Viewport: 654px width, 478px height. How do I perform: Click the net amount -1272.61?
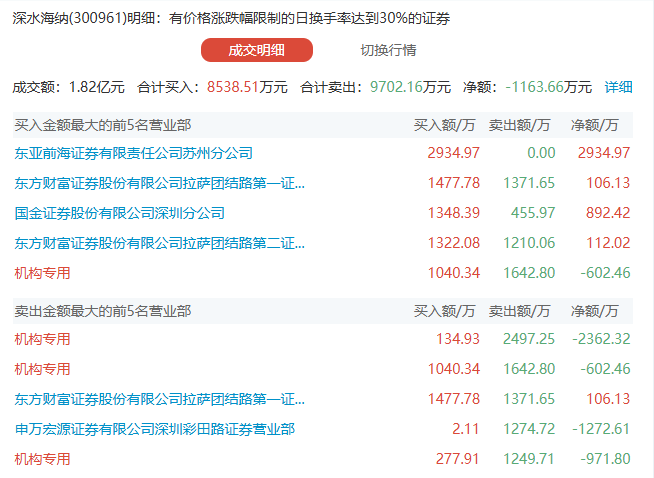point(601,429)
